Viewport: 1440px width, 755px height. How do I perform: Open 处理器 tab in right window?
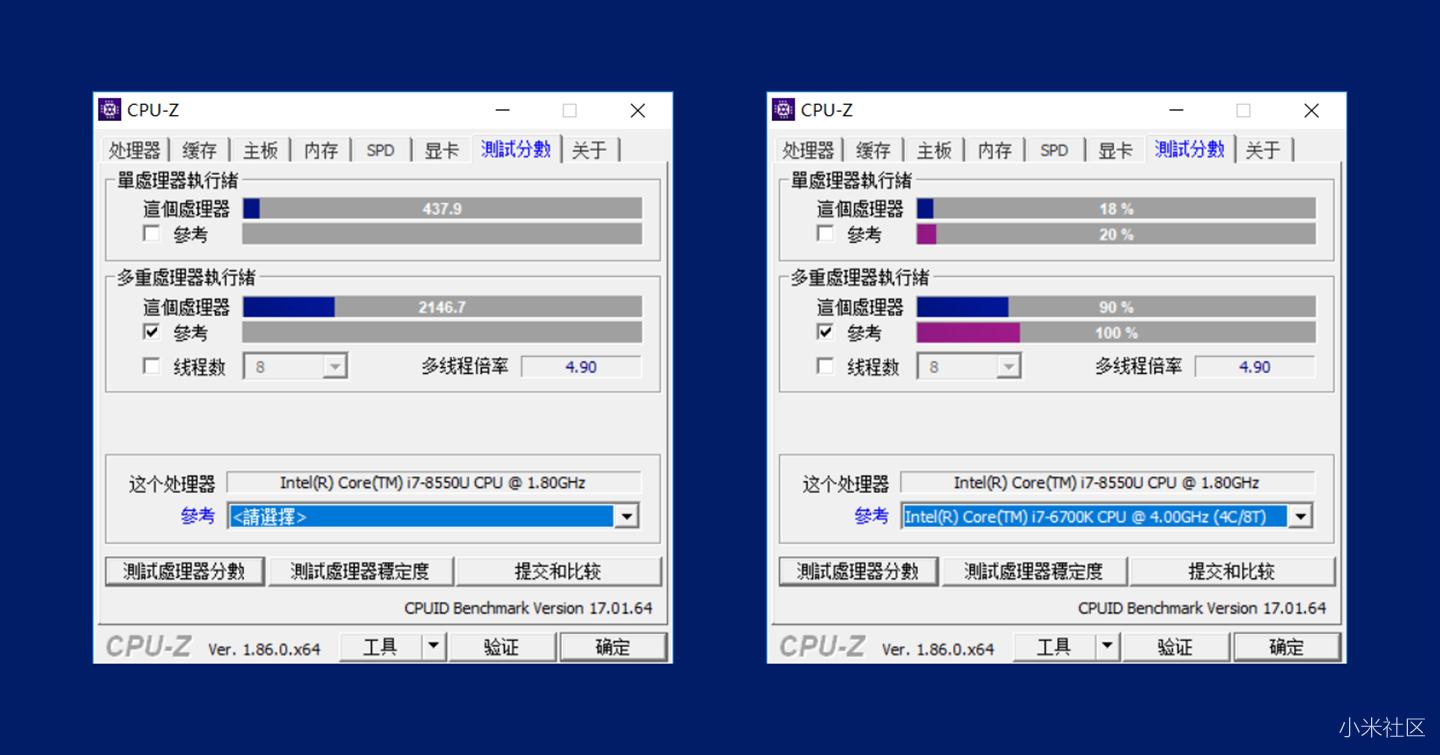[x=809, y=150]
